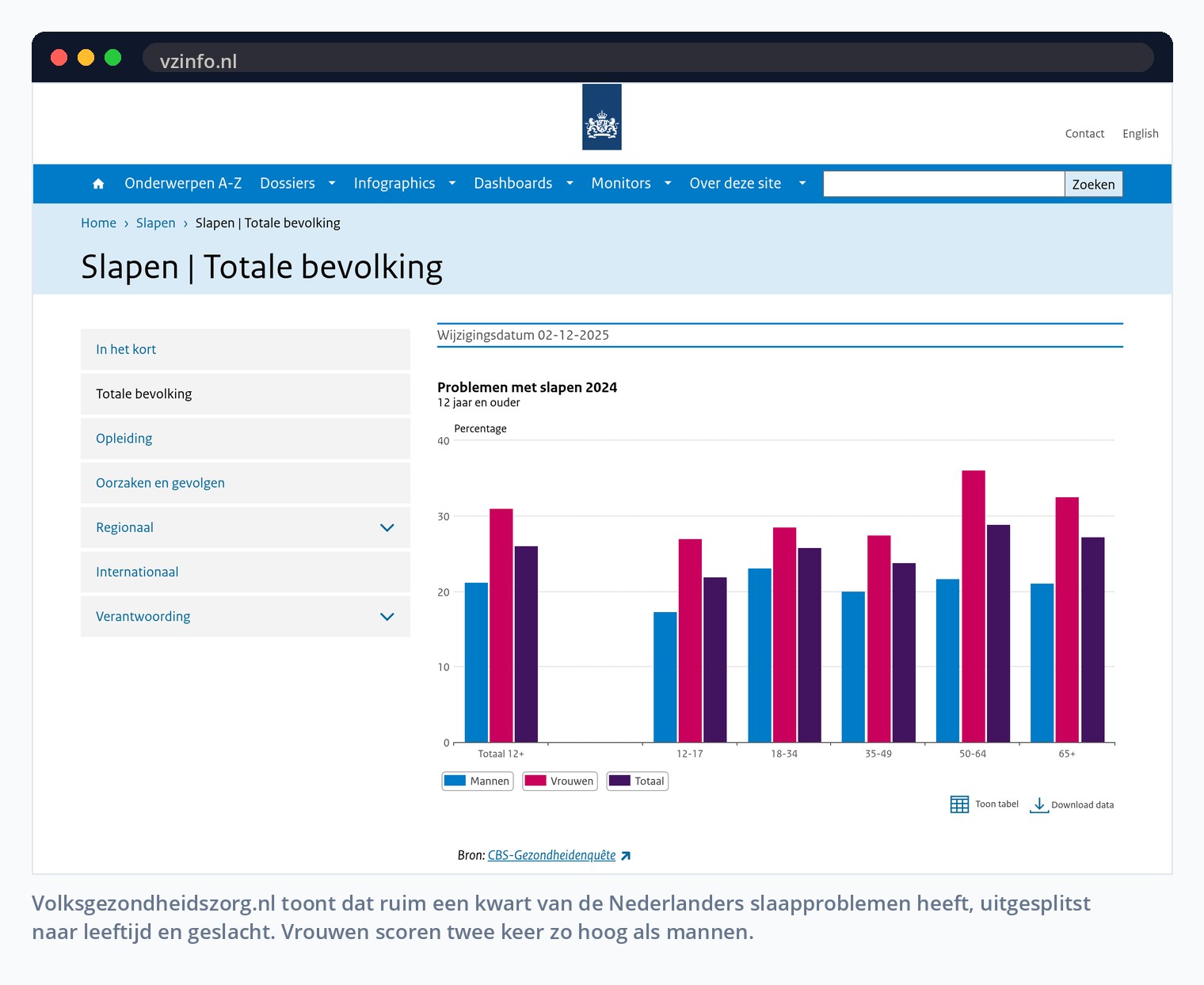Click the search input field
This screenshot has height=985, width=1204.
944,184
